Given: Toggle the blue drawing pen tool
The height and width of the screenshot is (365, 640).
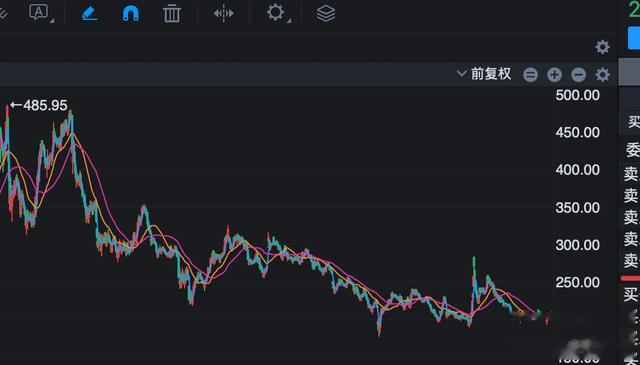Looking at the screenshot, I should [x=89, y=13].
